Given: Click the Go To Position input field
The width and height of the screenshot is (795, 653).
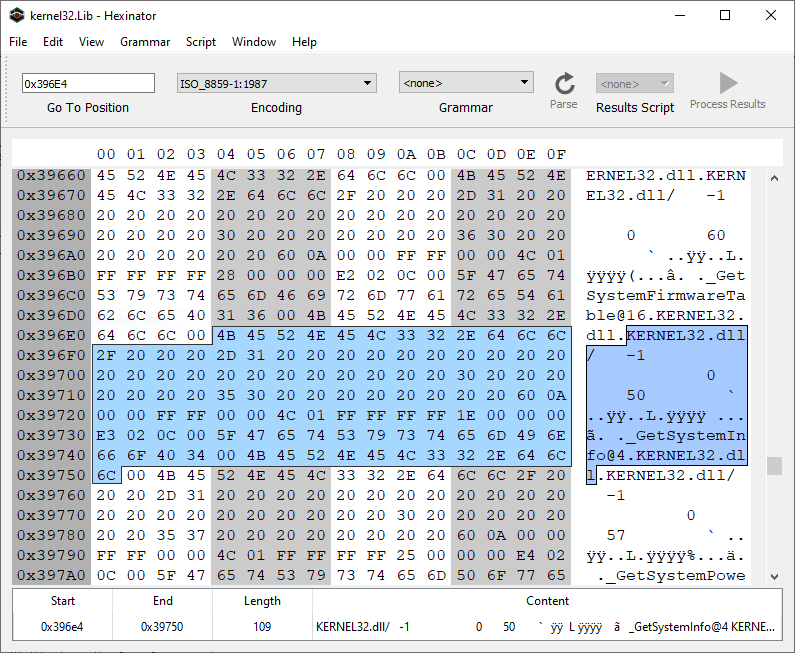Looking at the screenshot, I should click(88, 83).
